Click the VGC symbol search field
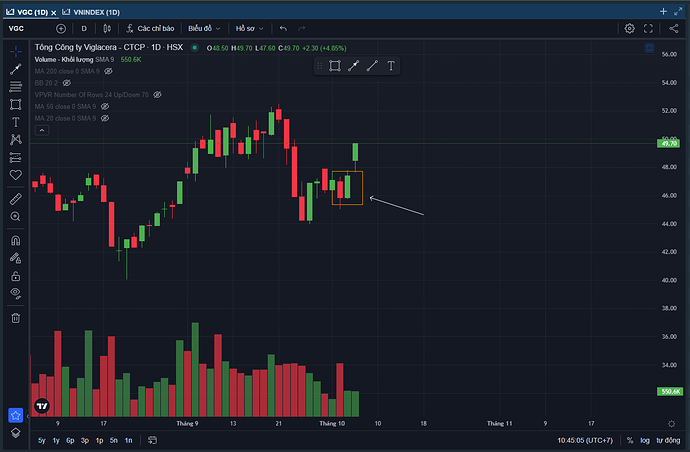 [x=17, y=28]
